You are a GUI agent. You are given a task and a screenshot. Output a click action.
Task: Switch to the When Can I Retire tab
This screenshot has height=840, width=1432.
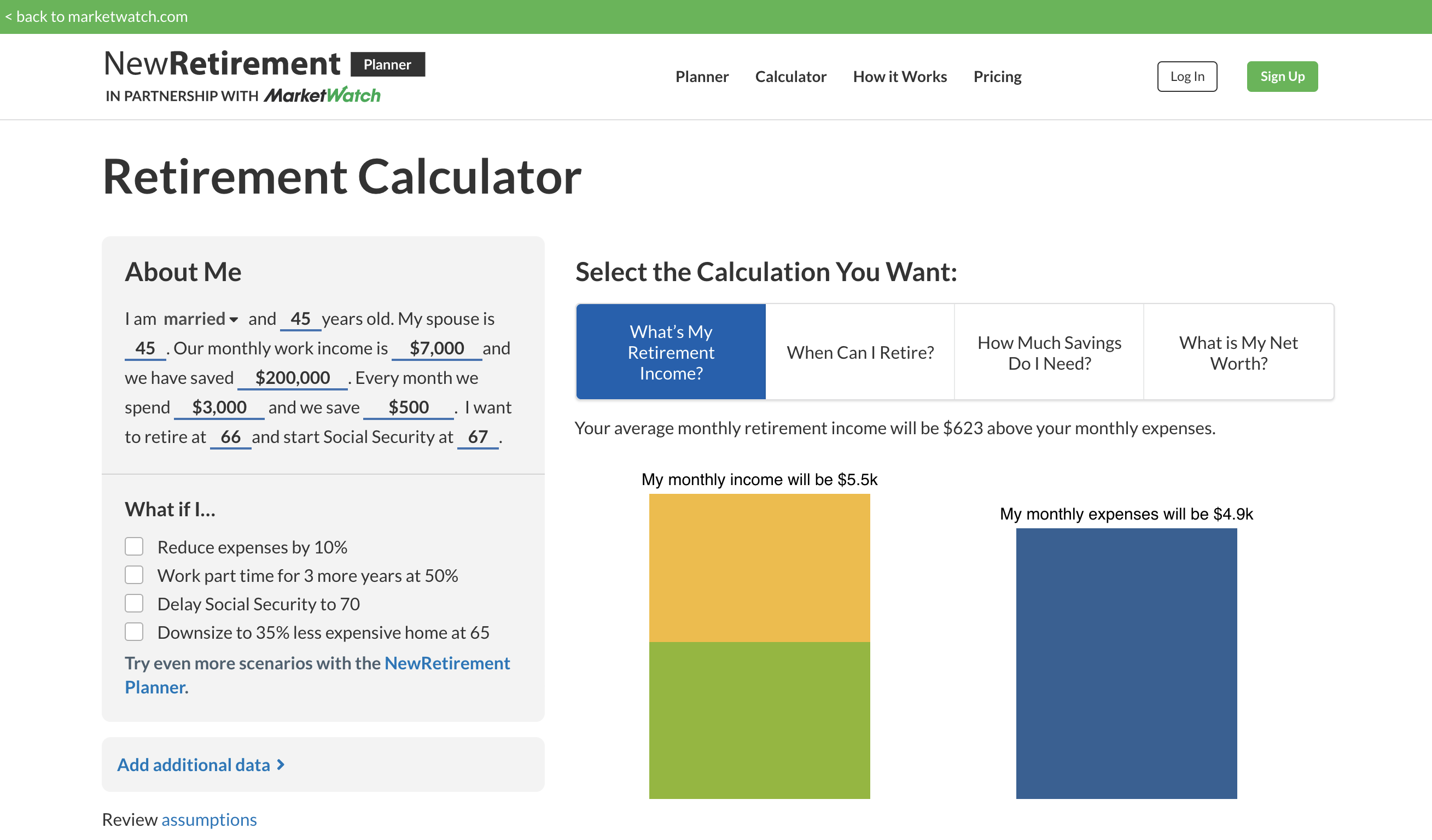pos(860,352)
